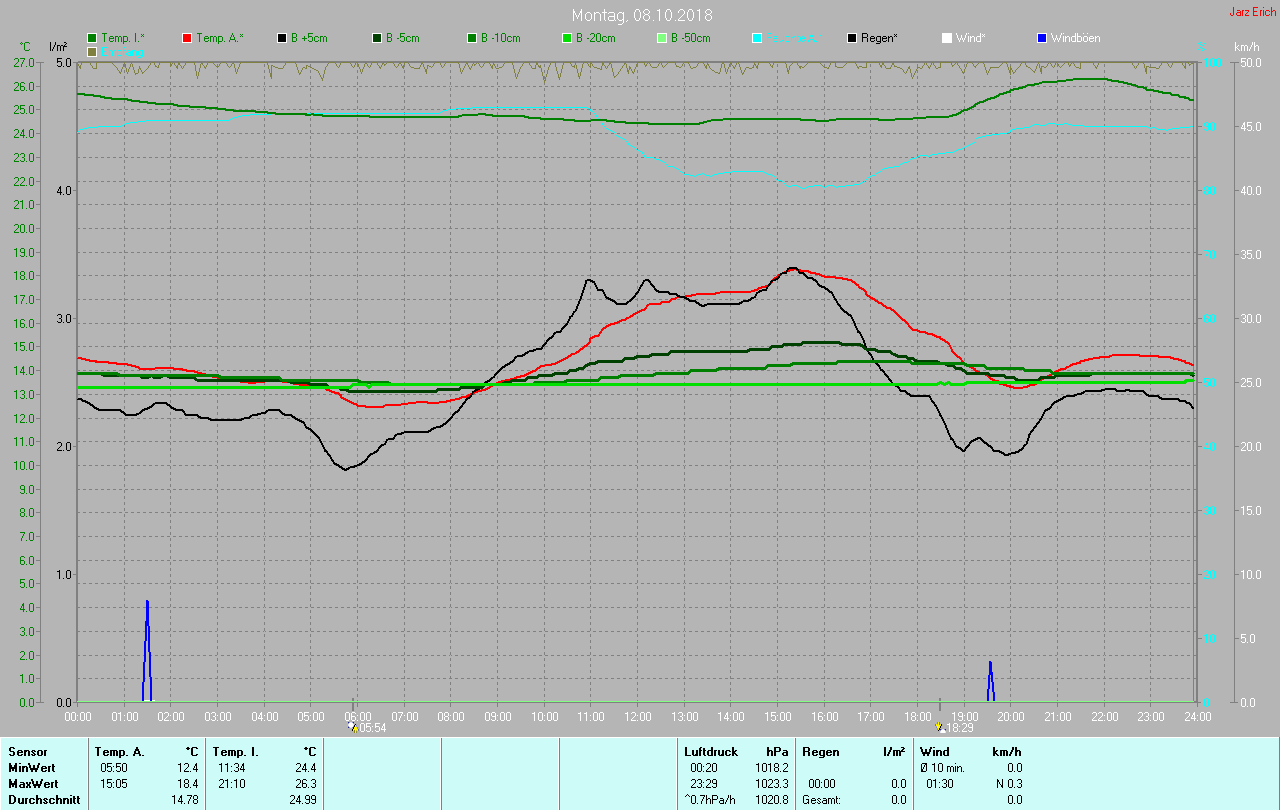1280x810 pixels.
Task: Click the sunrise icon beside 05:54
Action: pos(353,728)
